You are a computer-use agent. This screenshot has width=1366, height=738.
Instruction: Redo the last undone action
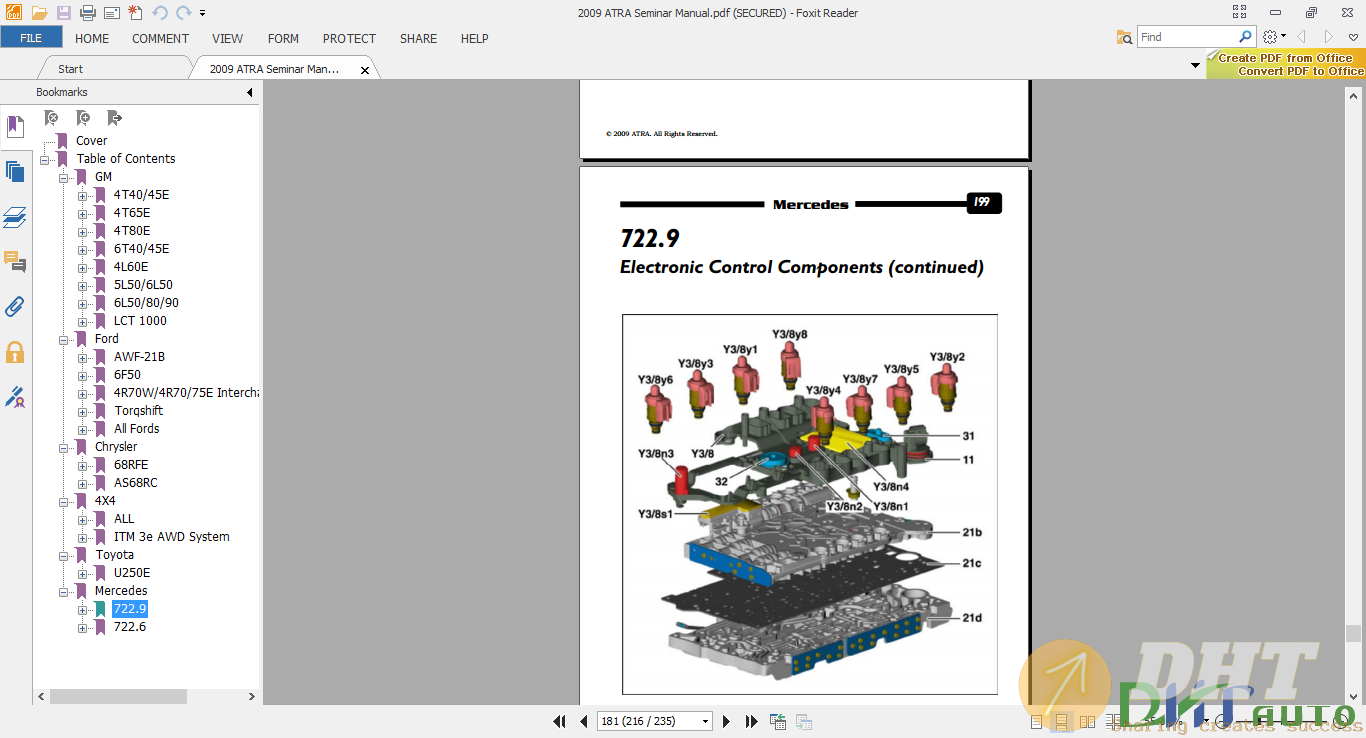[184, 13]
